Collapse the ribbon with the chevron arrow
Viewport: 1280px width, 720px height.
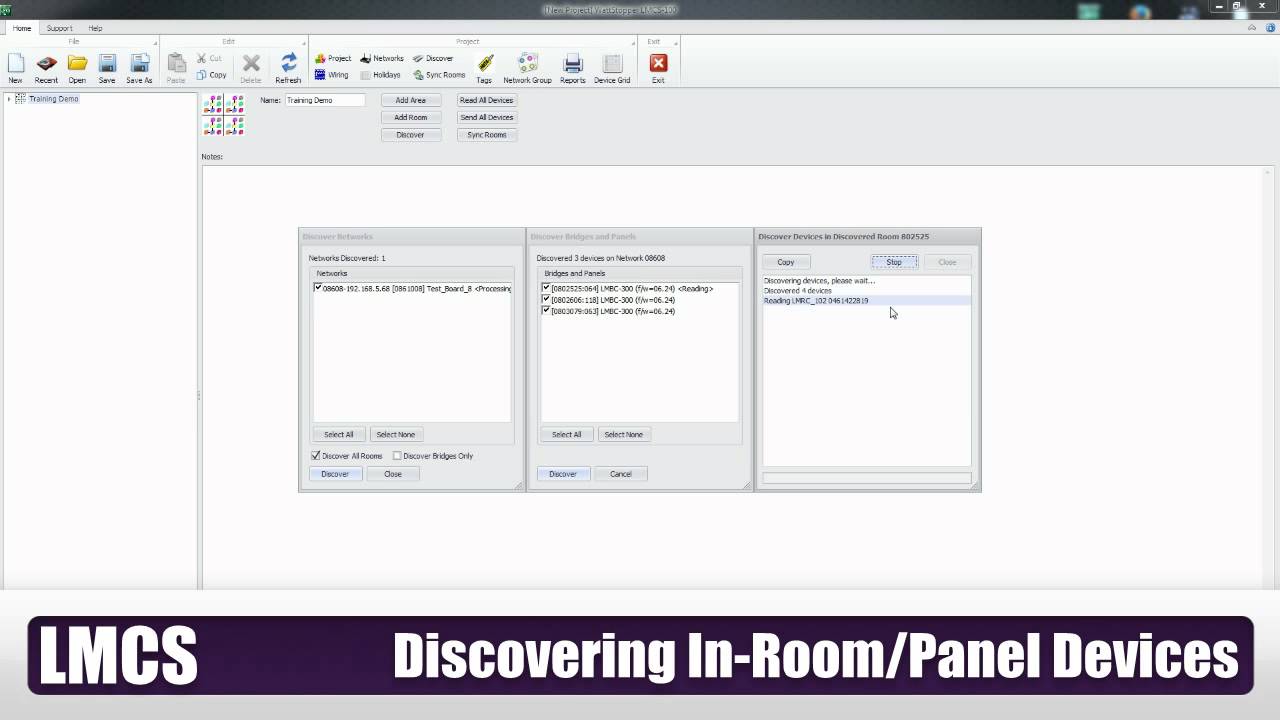click(1253, 28)
